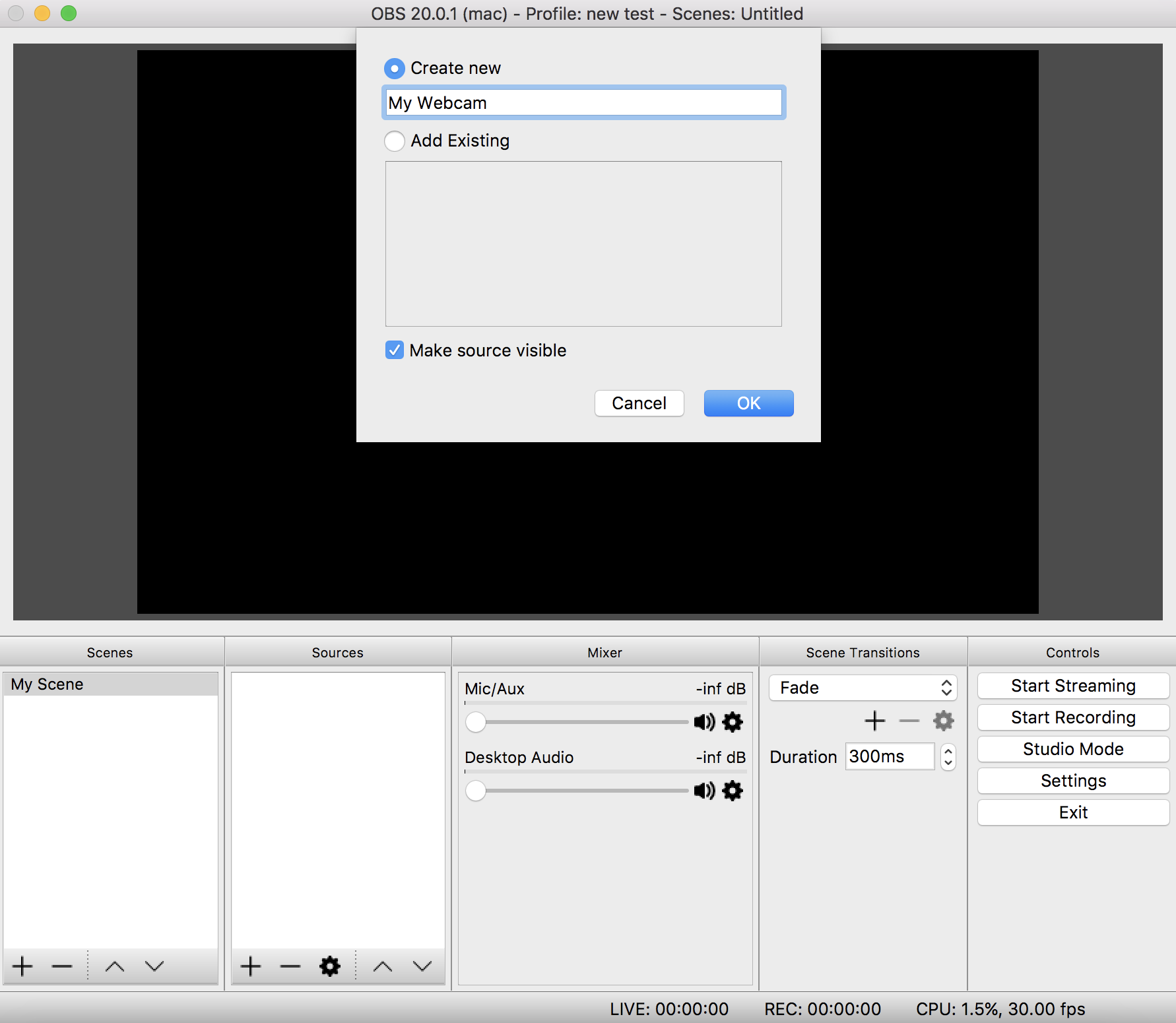
Task: Move source down in Sources panel
Action: click(x=422, y=966)
